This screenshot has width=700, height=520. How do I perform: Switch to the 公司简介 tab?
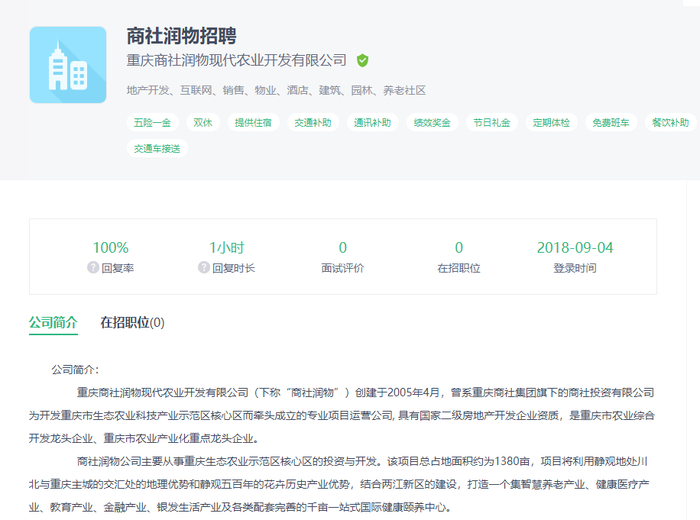(53, 322)
